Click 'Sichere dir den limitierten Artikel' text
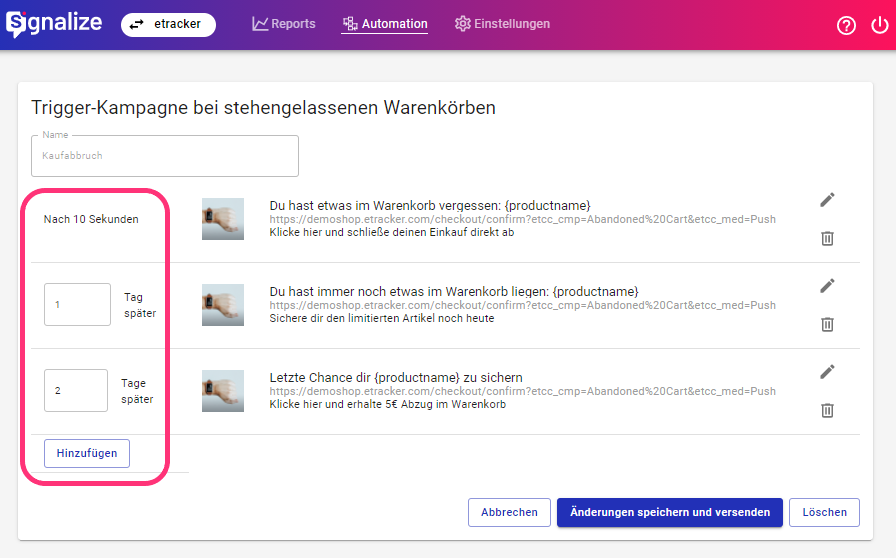The height and width of the screenshot is (558, 896). (382, 318)
